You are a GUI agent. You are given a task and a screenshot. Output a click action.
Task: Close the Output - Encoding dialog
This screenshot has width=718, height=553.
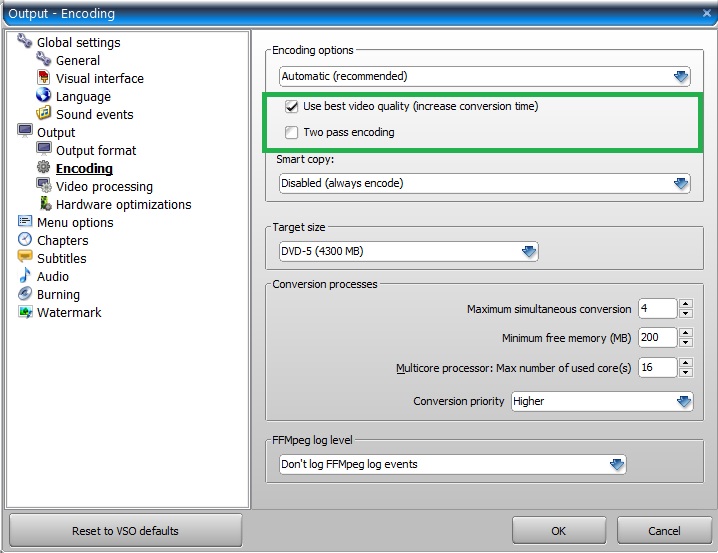pos(707,13)
